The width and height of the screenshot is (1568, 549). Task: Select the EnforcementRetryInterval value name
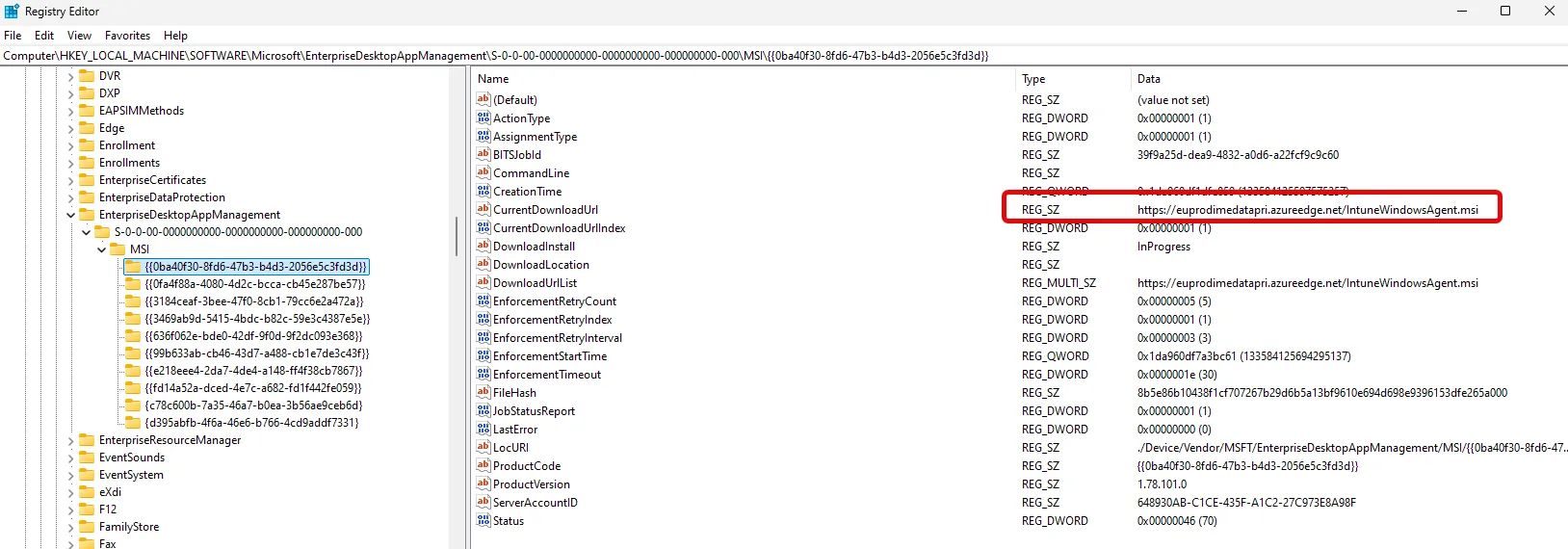tap(558, 337)
